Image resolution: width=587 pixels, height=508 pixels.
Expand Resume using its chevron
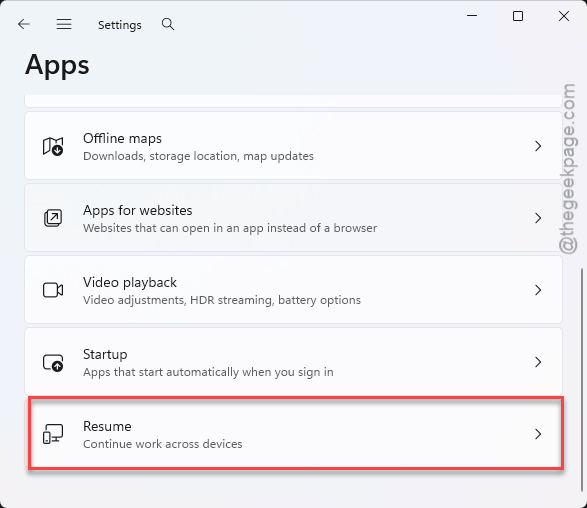pos(538,434)
